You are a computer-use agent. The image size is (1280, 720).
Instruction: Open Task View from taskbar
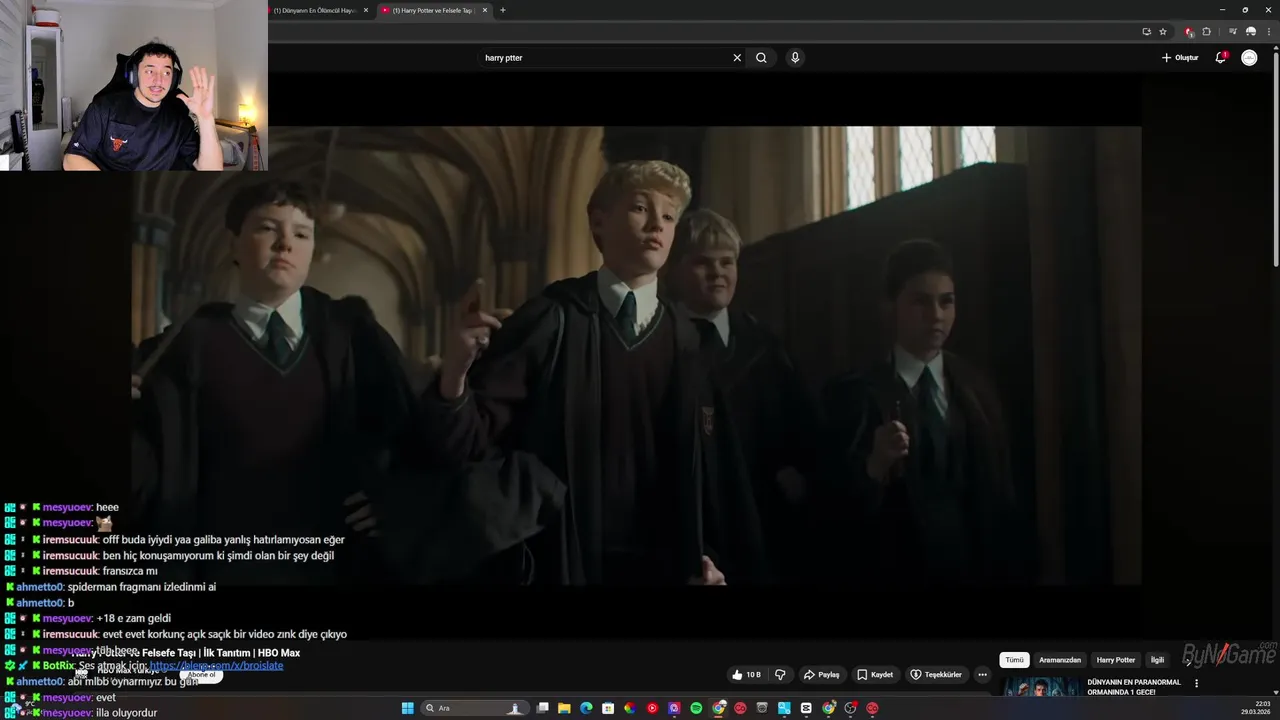tap(542, 708)
